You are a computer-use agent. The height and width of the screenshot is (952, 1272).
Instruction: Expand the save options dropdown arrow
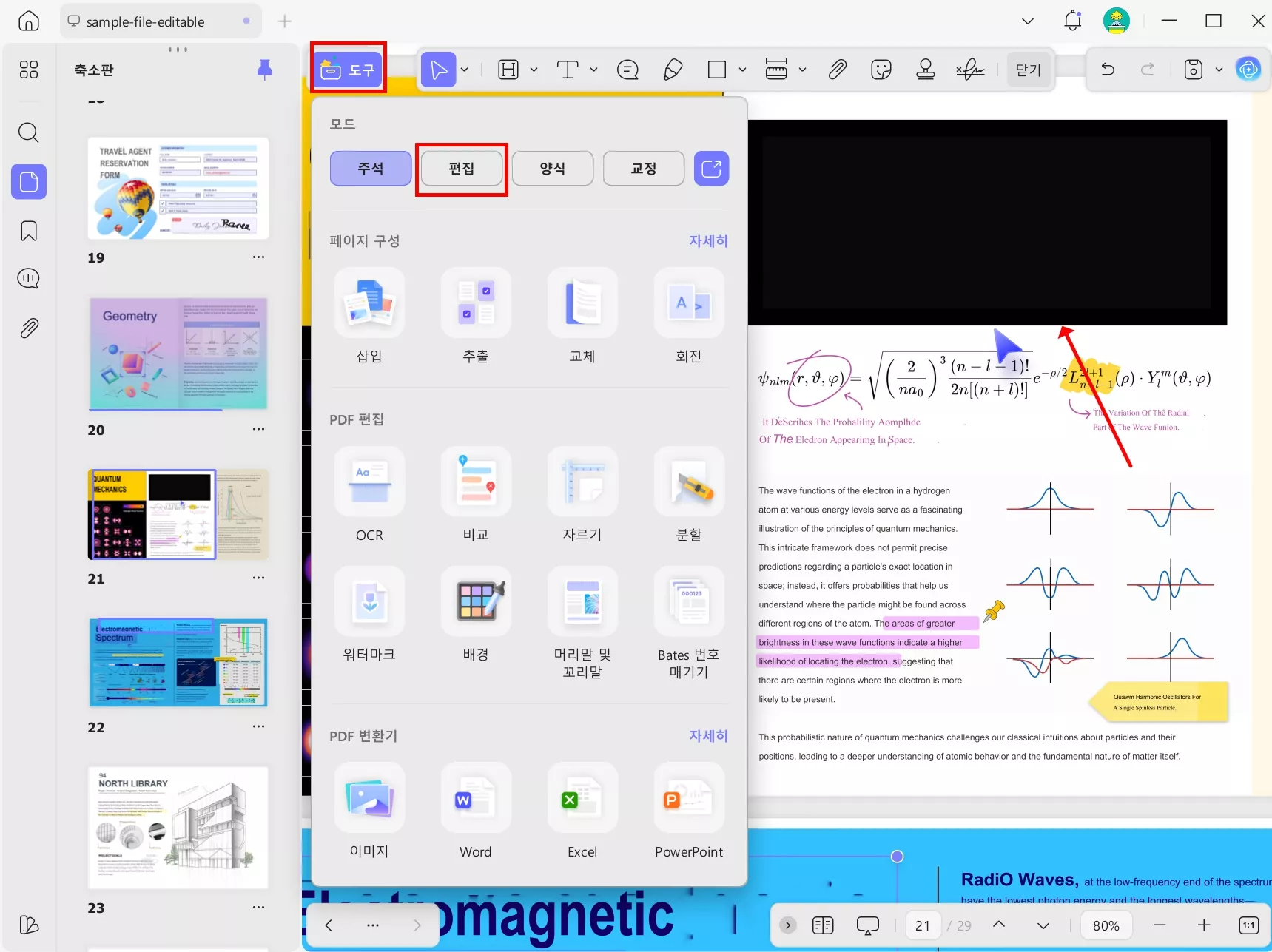[1219, 70]
